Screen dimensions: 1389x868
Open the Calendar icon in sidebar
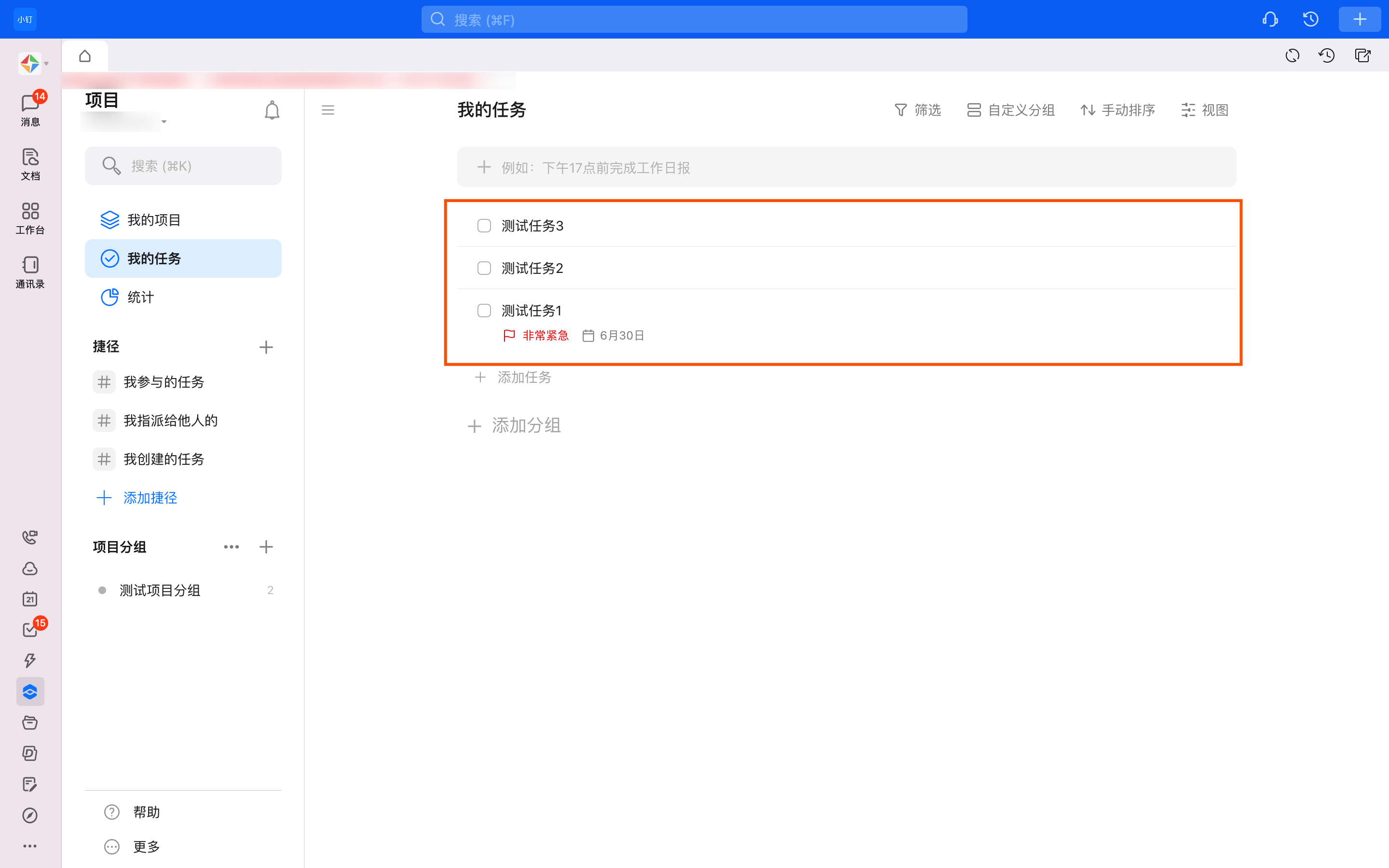[x=30, y=599]
